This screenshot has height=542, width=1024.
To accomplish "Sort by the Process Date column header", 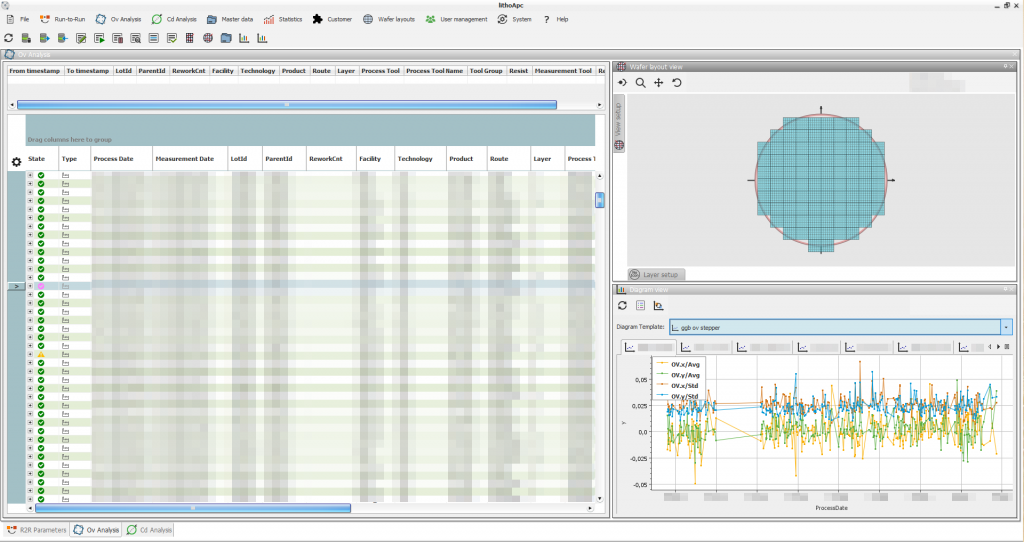I will [121, 159].
